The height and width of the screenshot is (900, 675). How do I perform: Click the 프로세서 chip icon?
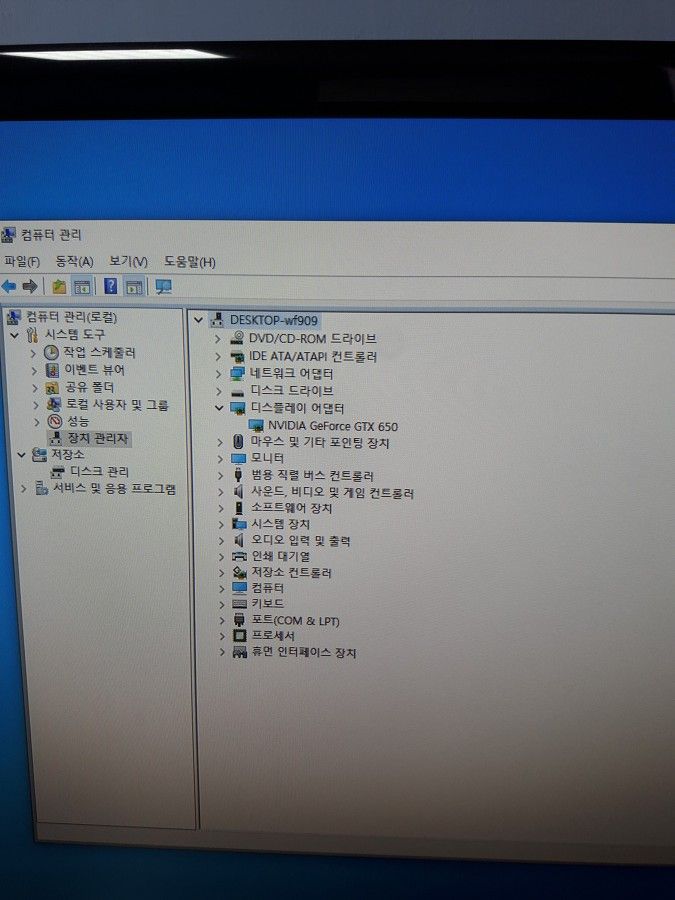click(240, 636)
